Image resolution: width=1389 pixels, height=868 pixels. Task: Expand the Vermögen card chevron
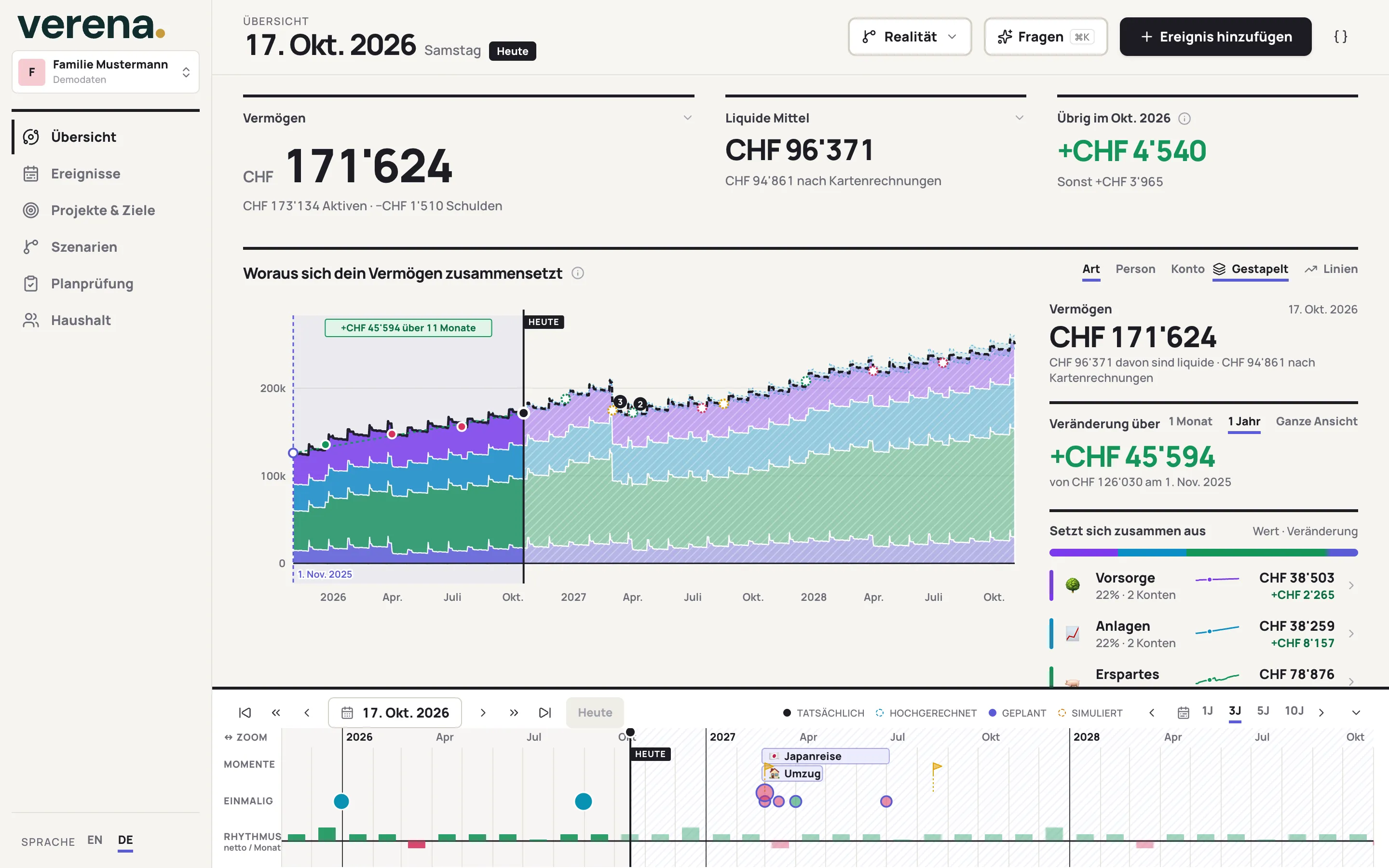click(x=688, y=118)
